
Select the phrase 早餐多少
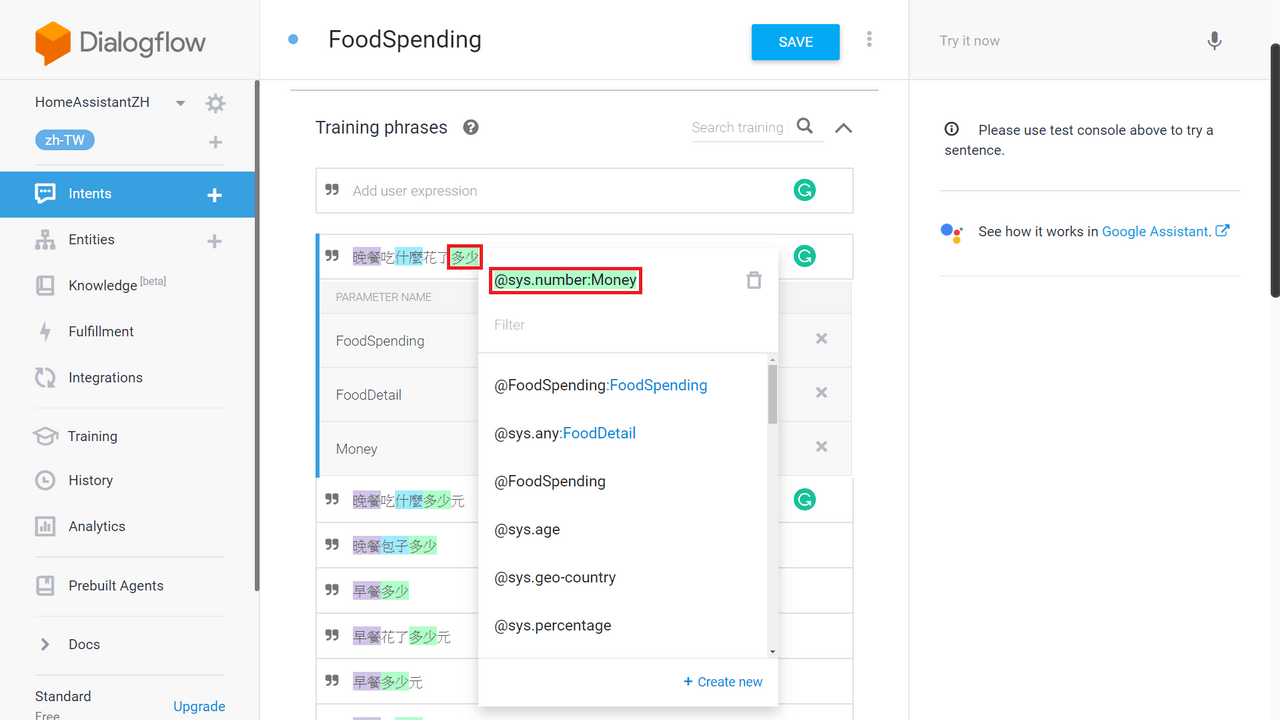380,591
